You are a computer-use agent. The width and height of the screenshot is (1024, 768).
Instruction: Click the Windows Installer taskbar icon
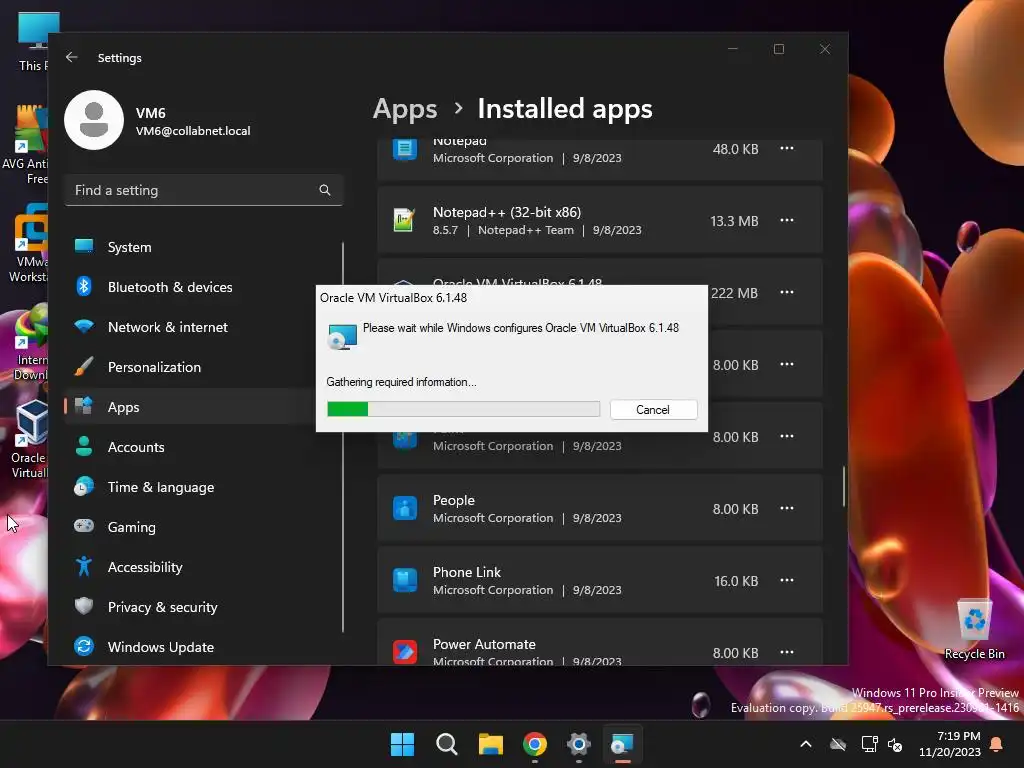click(622, 744)
